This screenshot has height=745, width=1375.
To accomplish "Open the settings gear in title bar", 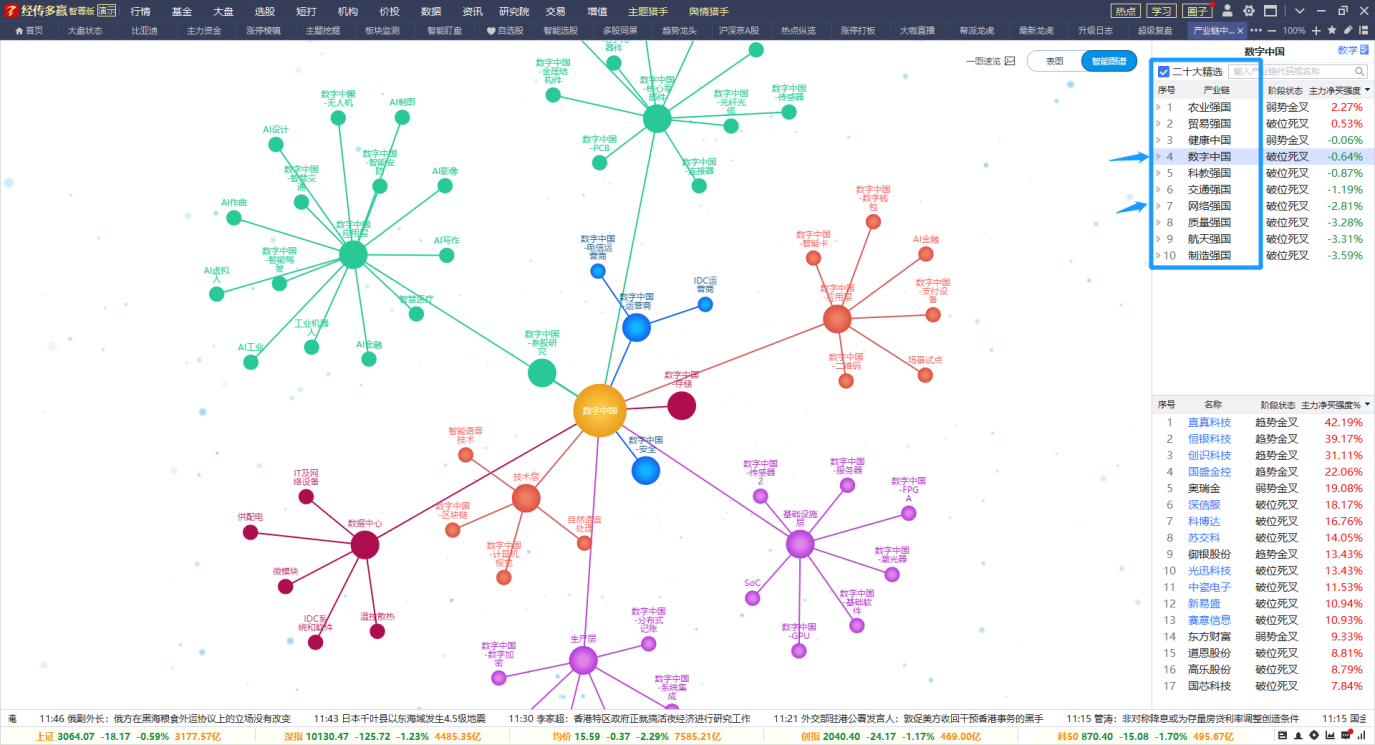I will point(1248,11).
